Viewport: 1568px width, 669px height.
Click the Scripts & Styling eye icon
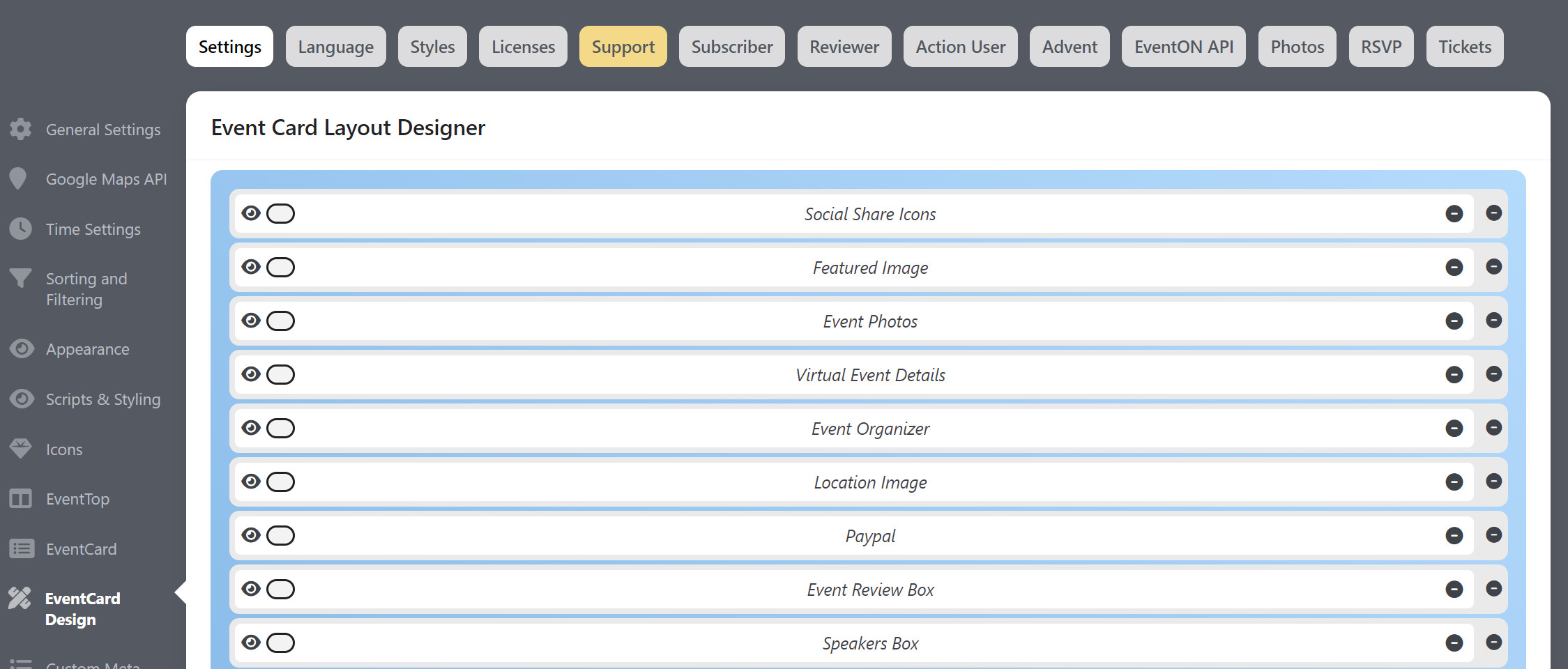(x=22, y=399)
